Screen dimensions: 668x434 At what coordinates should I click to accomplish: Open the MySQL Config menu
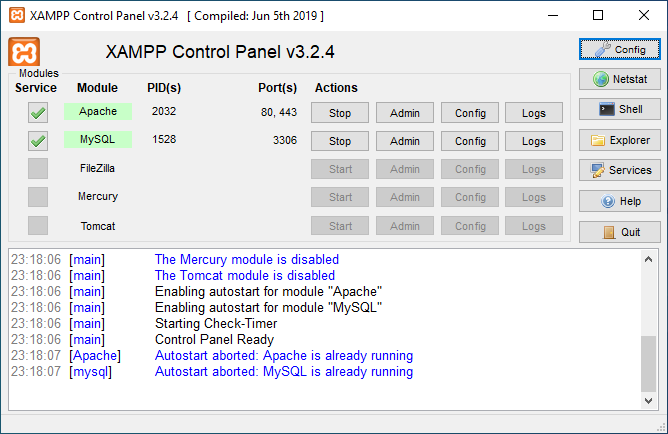pyautogui.click(x=470, y=141)
